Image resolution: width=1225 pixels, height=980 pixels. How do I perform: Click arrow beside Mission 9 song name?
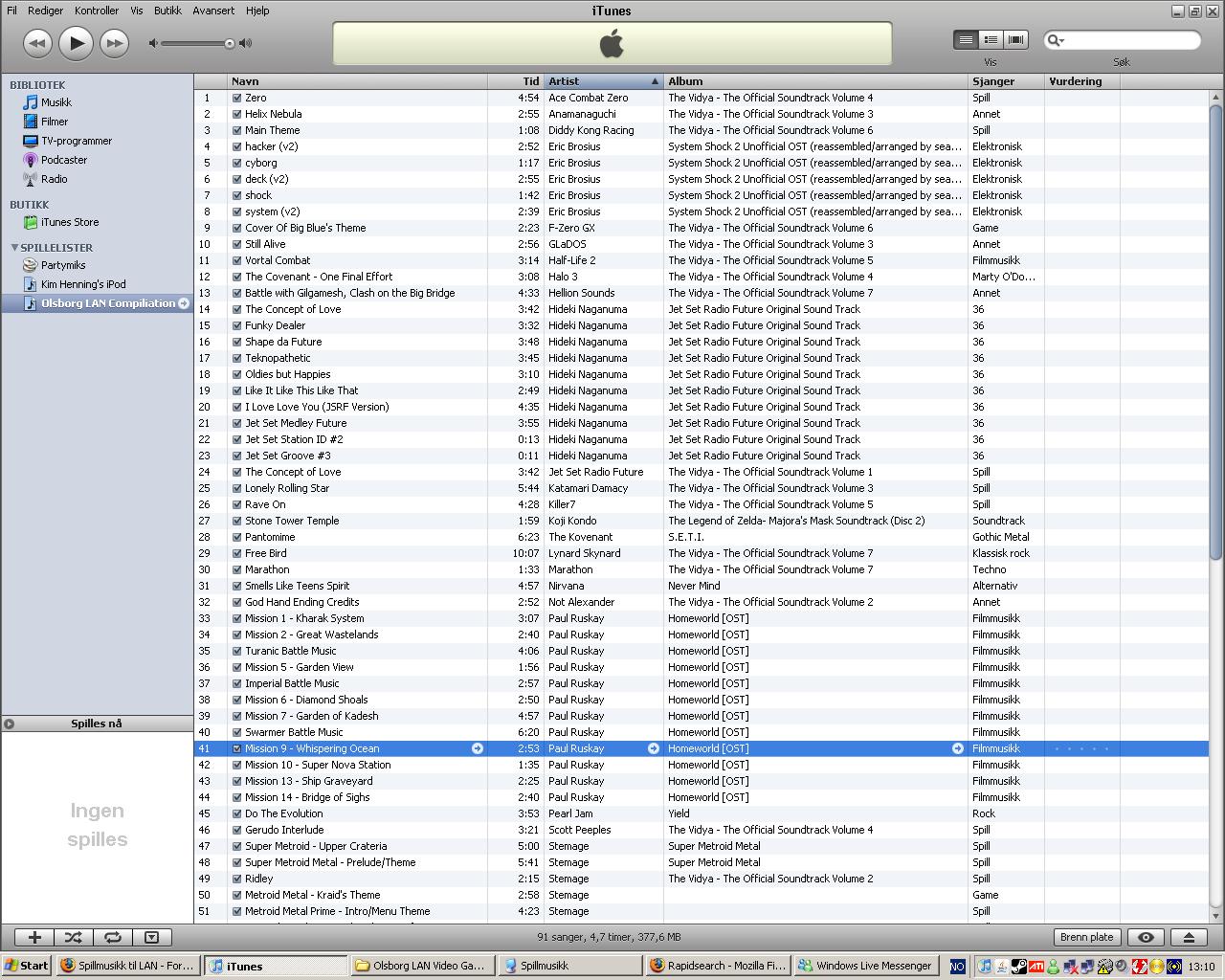tap(478, 748)
